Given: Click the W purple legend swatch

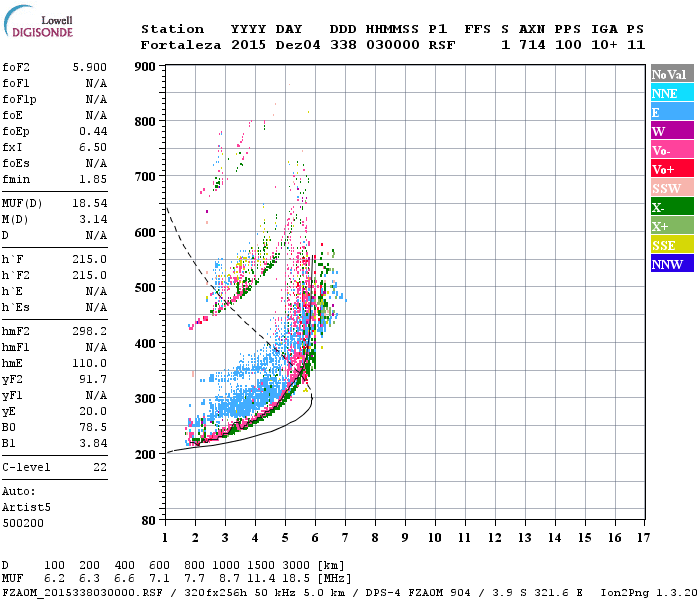Looking at the screenshot, I should (x=672, y=130).
